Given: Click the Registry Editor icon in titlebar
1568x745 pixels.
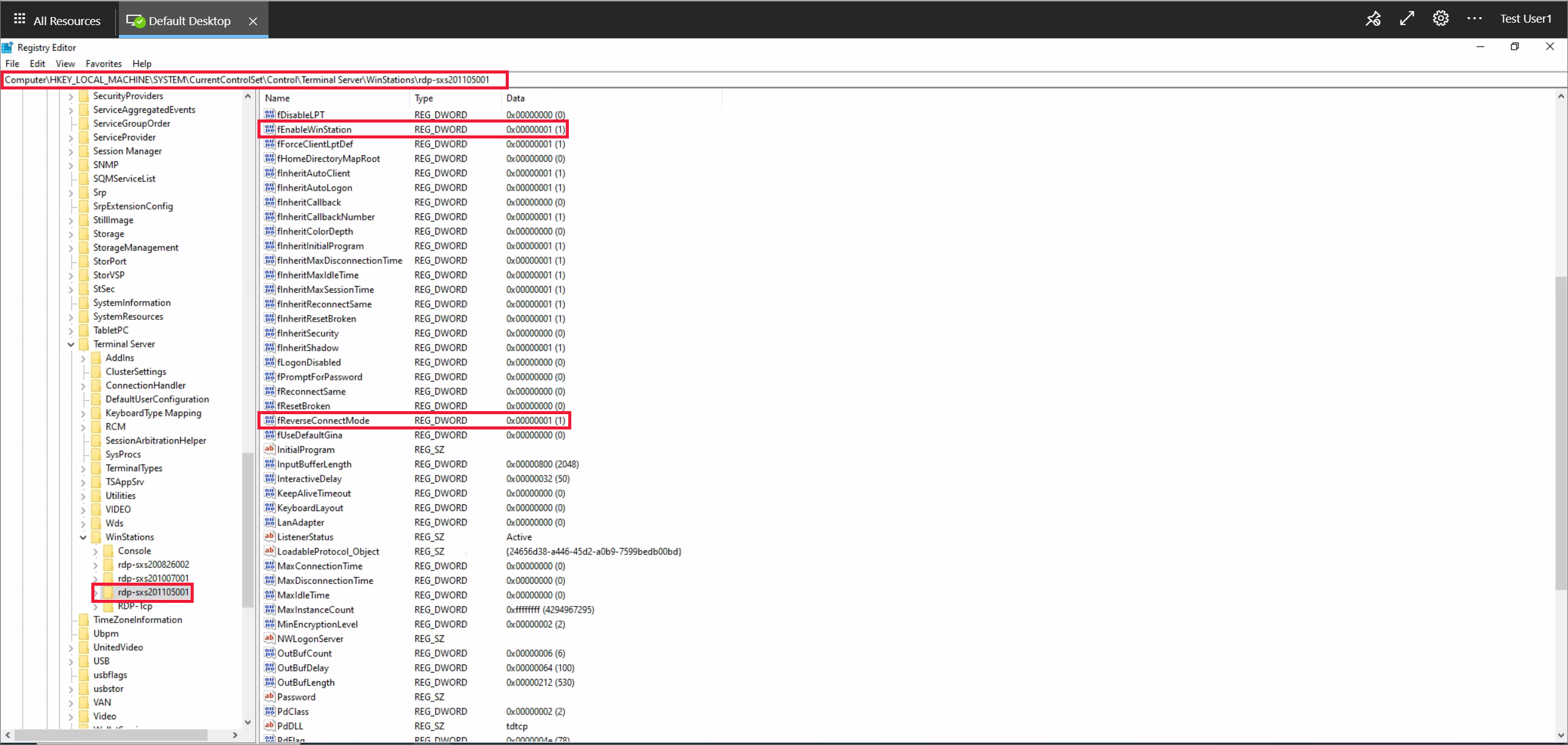Looking at the screenshot, I should [x=9, y=47].
